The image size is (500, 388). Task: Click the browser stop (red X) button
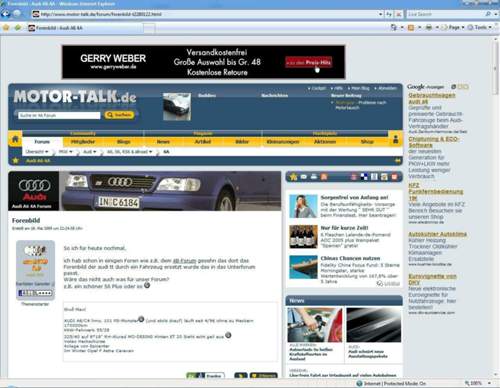[x=398, y=14]
